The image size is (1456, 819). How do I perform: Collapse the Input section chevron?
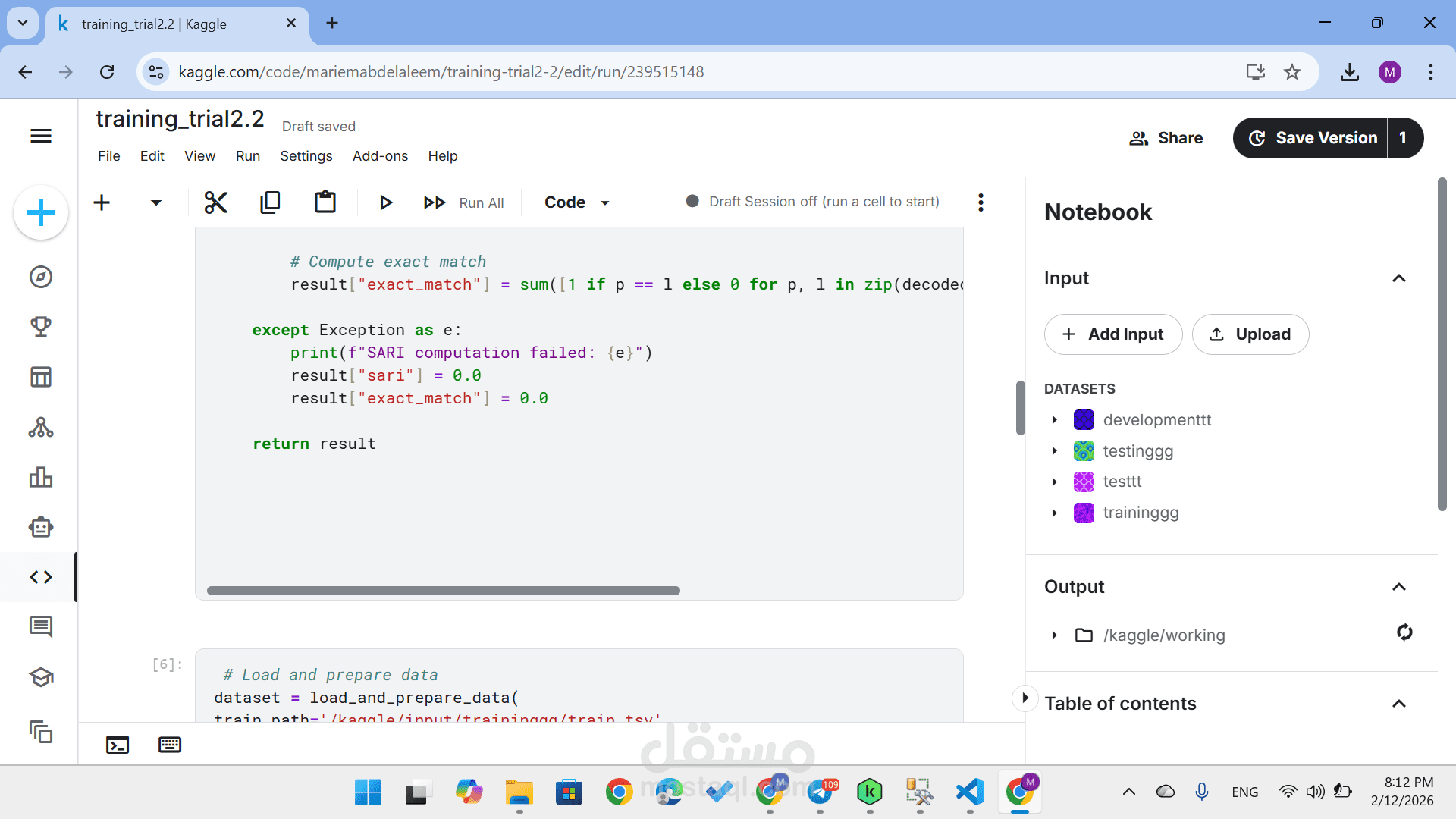(x=1399, y=278)
